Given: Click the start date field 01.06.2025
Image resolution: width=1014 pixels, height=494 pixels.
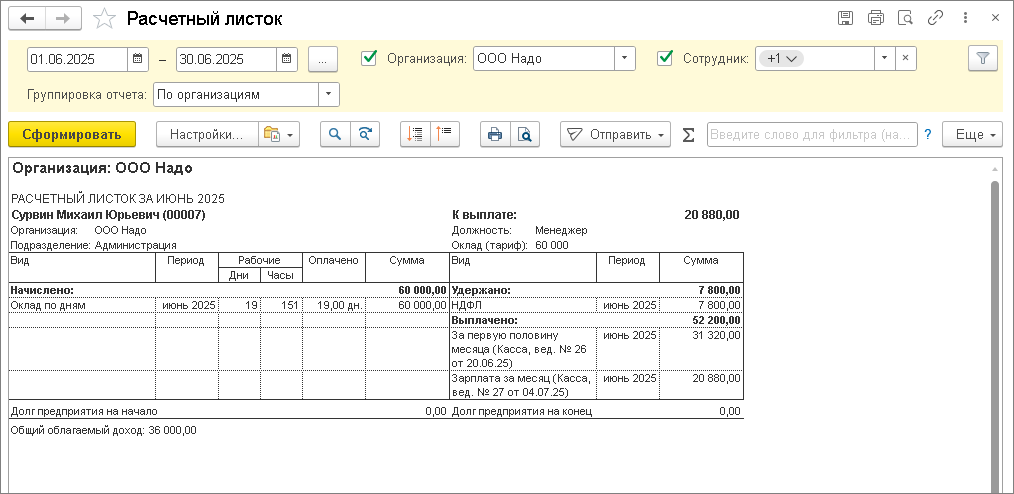Looking at the screenshot, I should tap(77, 59).
